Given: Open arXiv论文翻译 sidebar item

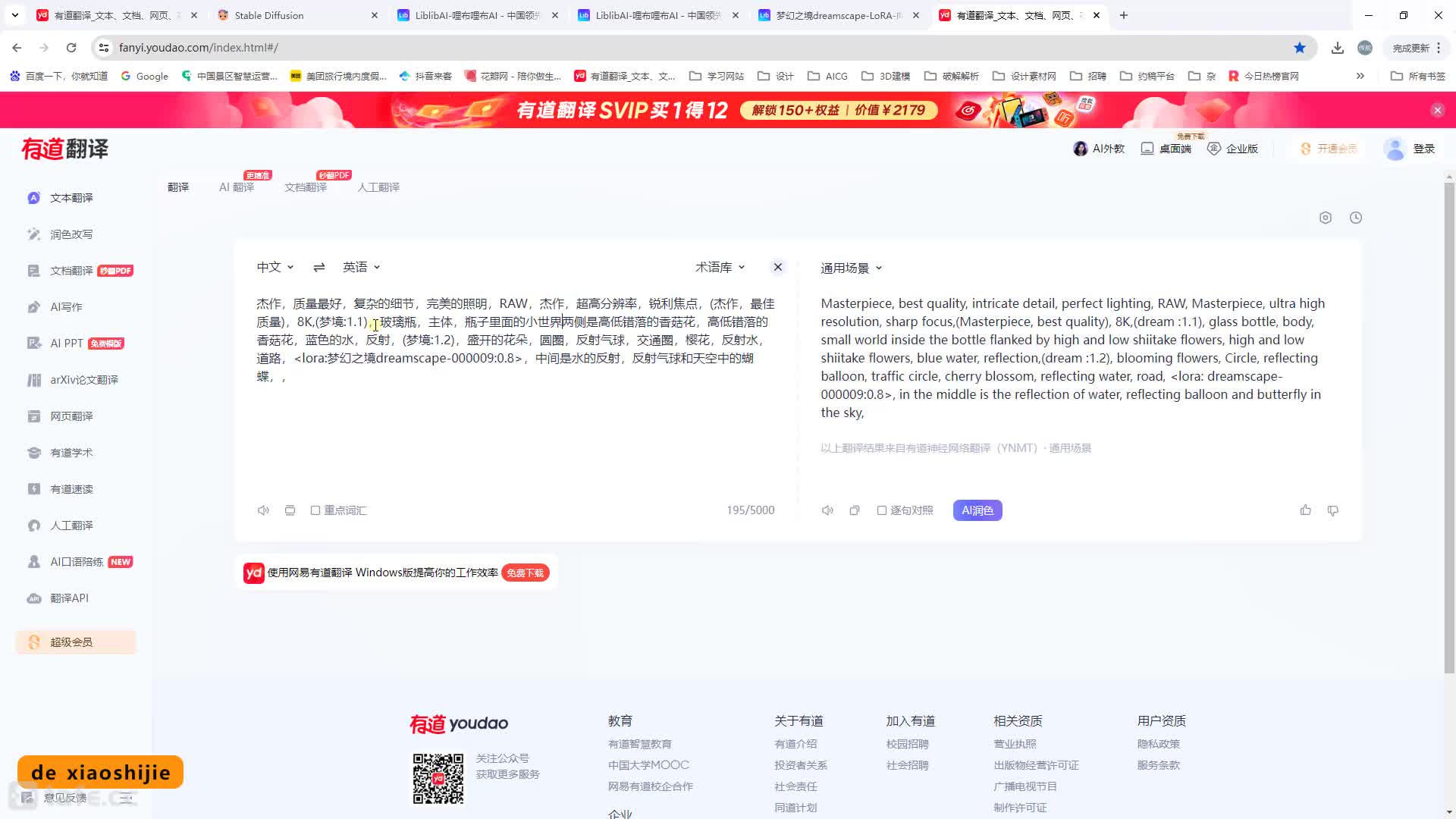Looking at the screenshot, I should (83, 380).
